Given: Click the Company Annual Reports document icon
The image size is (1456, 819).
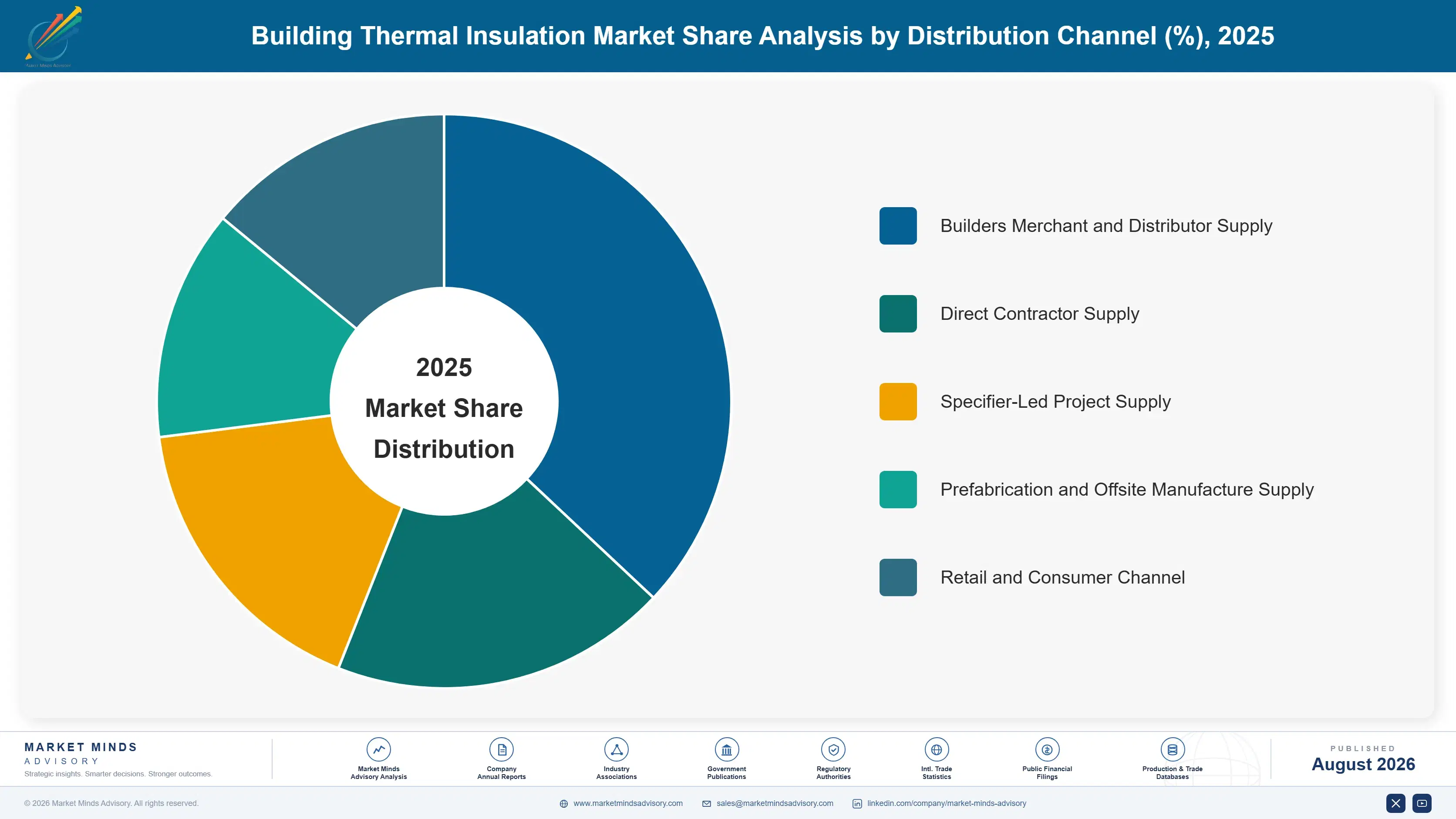Looking at the screenshot, I should coord(501,749).
